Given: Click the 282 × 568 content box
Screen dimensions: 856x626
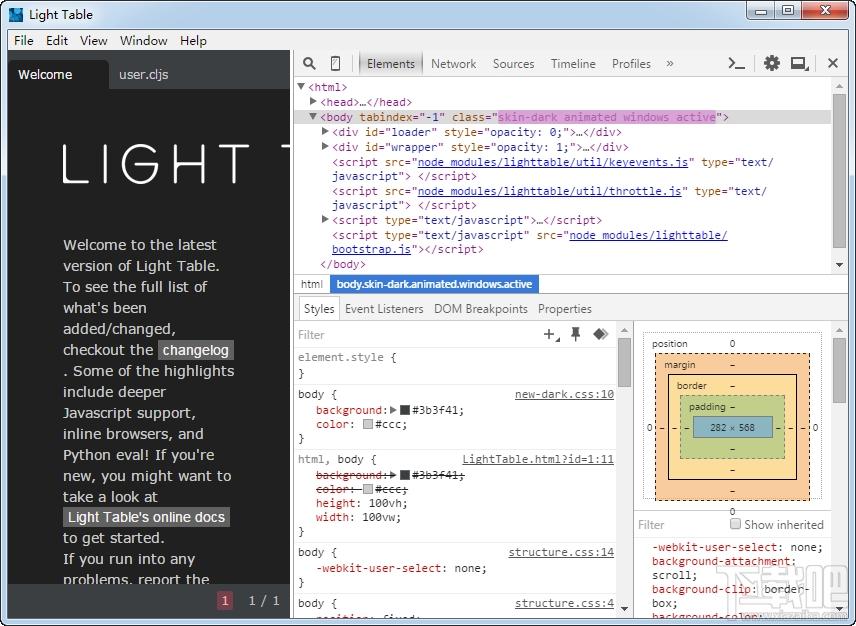Looking at the screenshot, I should point(733,427).
